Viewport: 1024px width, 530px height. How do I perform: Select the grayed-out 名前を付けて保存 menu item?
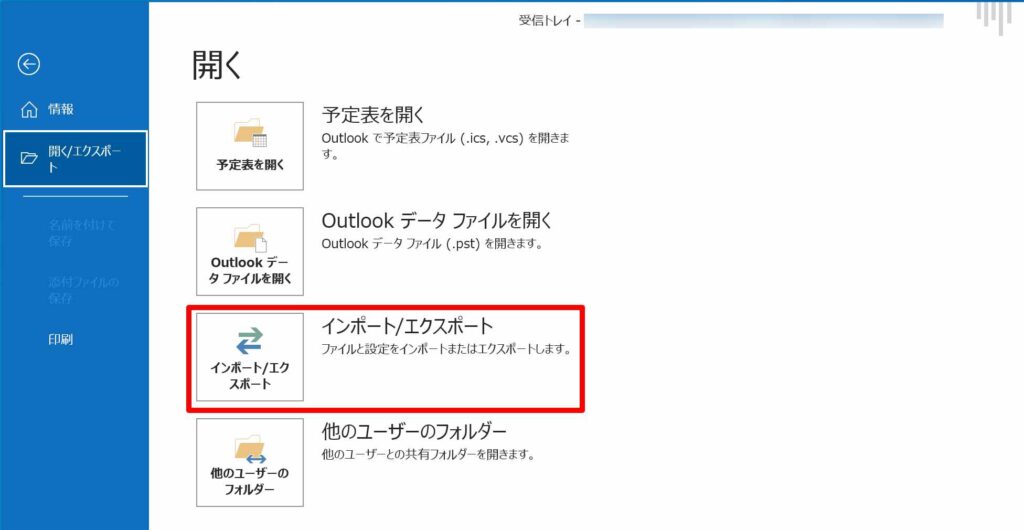82,233
